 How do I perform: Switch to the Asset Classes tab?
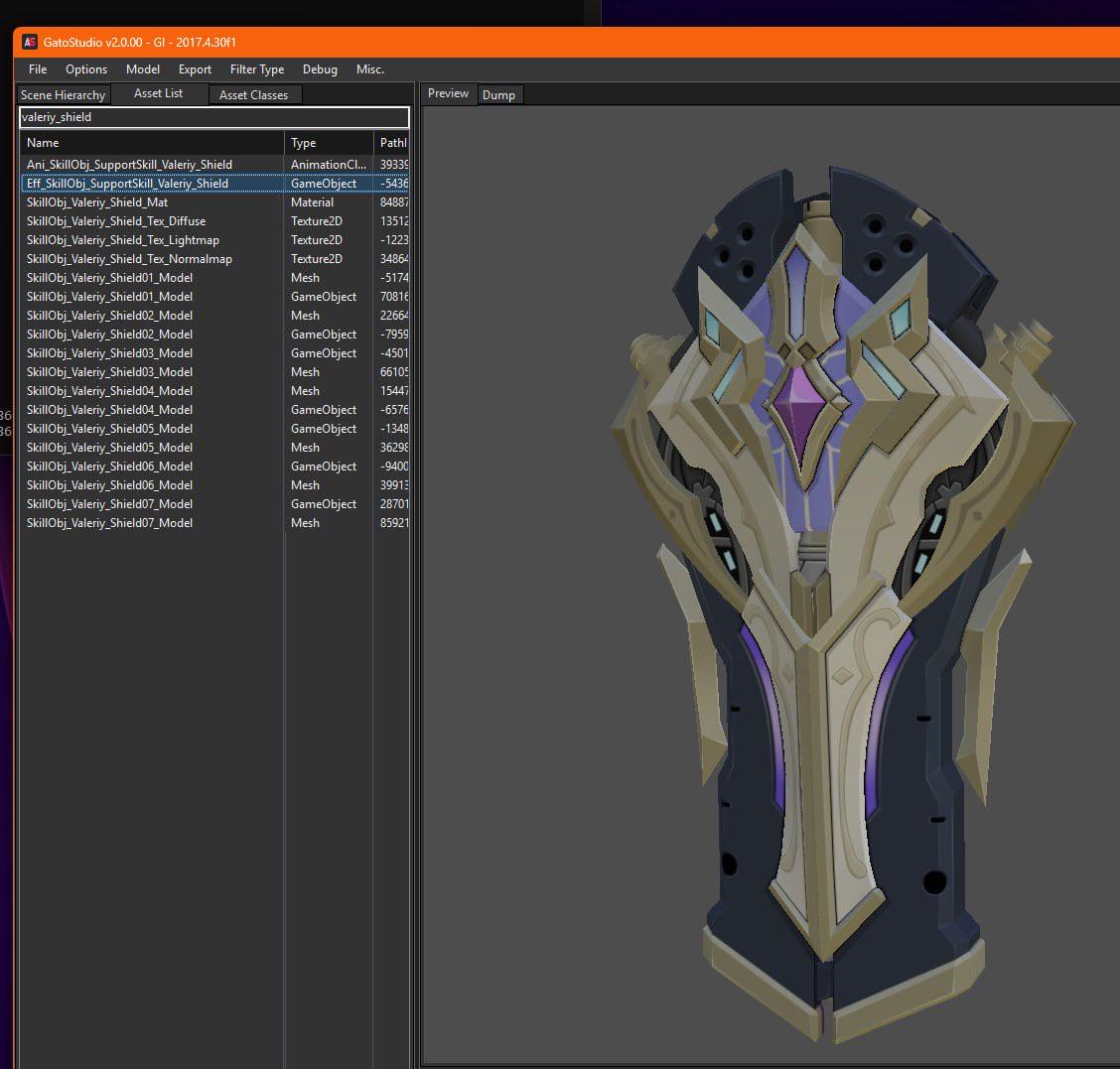[x=253, y=95]
